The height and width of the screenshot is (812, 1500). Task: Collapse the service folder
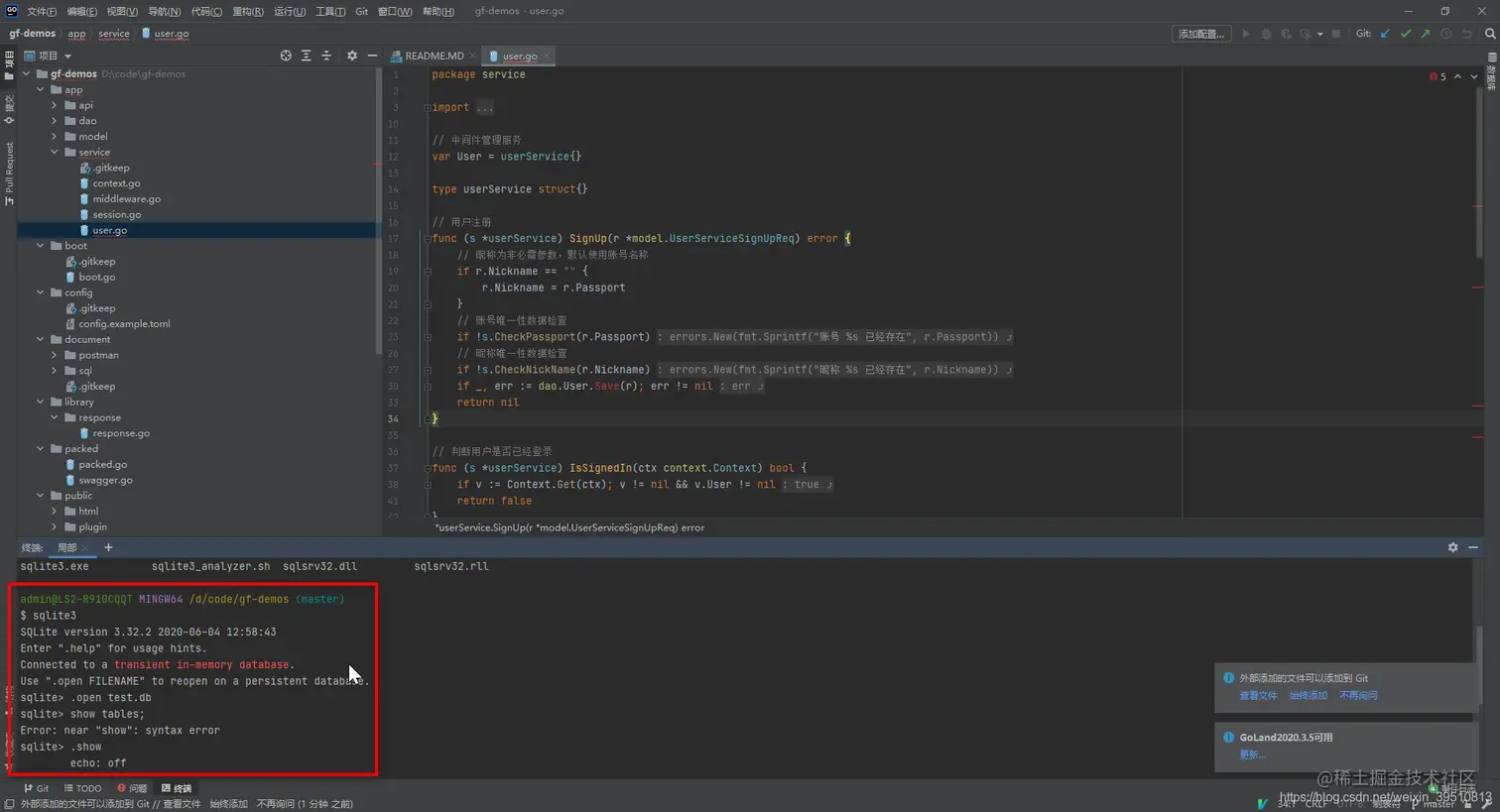[55, 152]
